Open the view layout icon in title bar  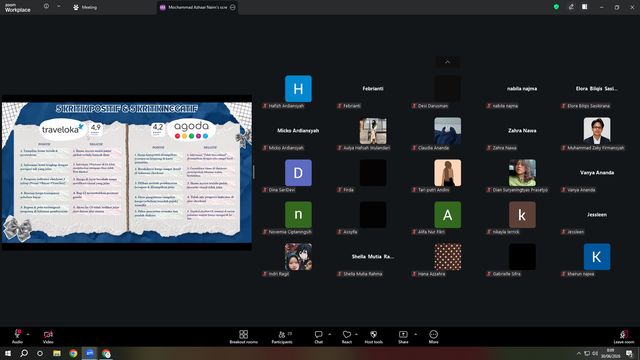pyautogui.click(x=585, y=7)
